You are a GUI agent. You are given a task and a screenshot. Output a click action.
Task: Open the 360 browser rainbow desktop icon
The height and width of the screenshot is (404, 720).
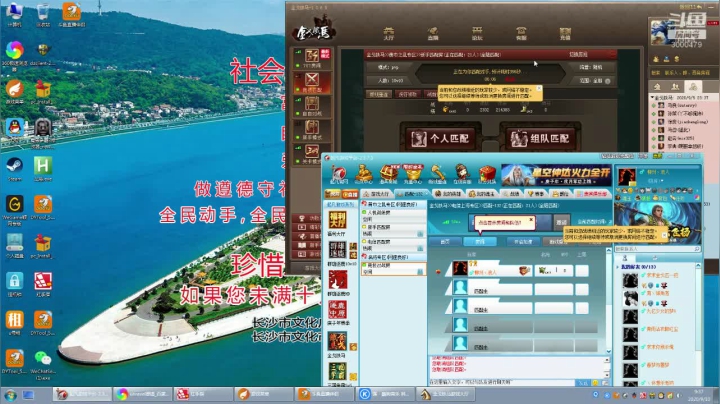[x=15, y=55]
